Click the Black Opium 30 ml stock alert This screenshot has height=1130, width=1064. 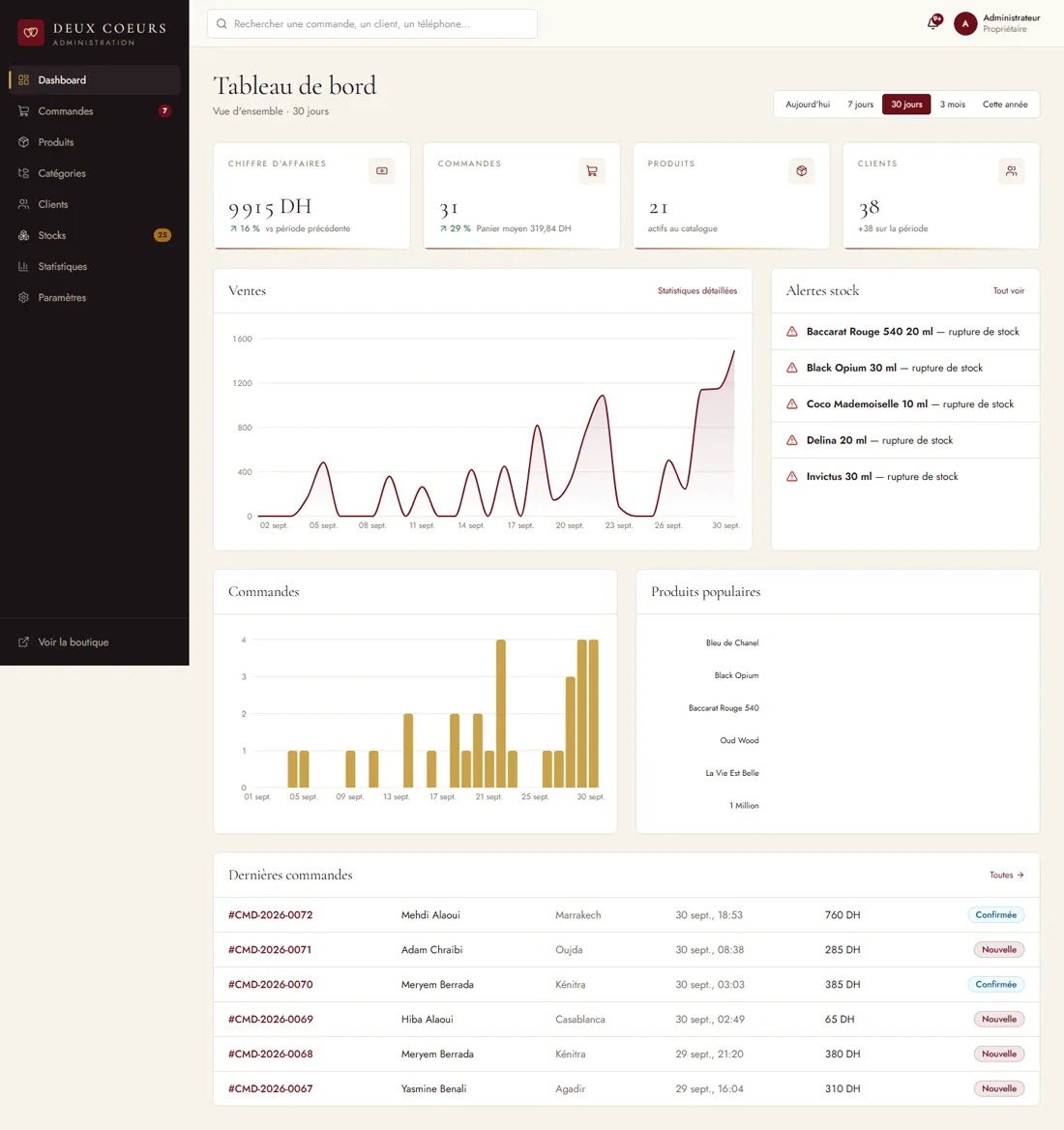point(904,368)
